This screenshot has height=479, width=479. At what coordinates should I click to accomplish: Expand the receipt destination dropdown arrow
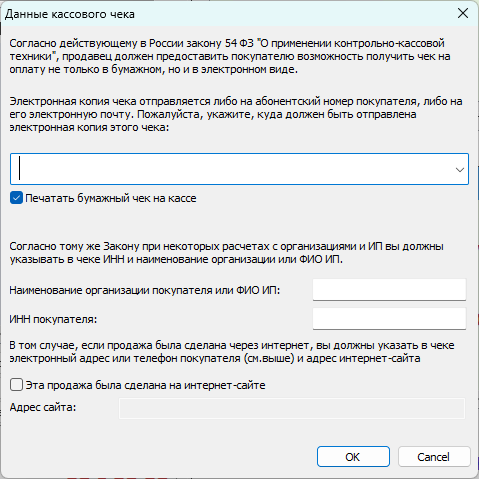click(x=460, y=169)
